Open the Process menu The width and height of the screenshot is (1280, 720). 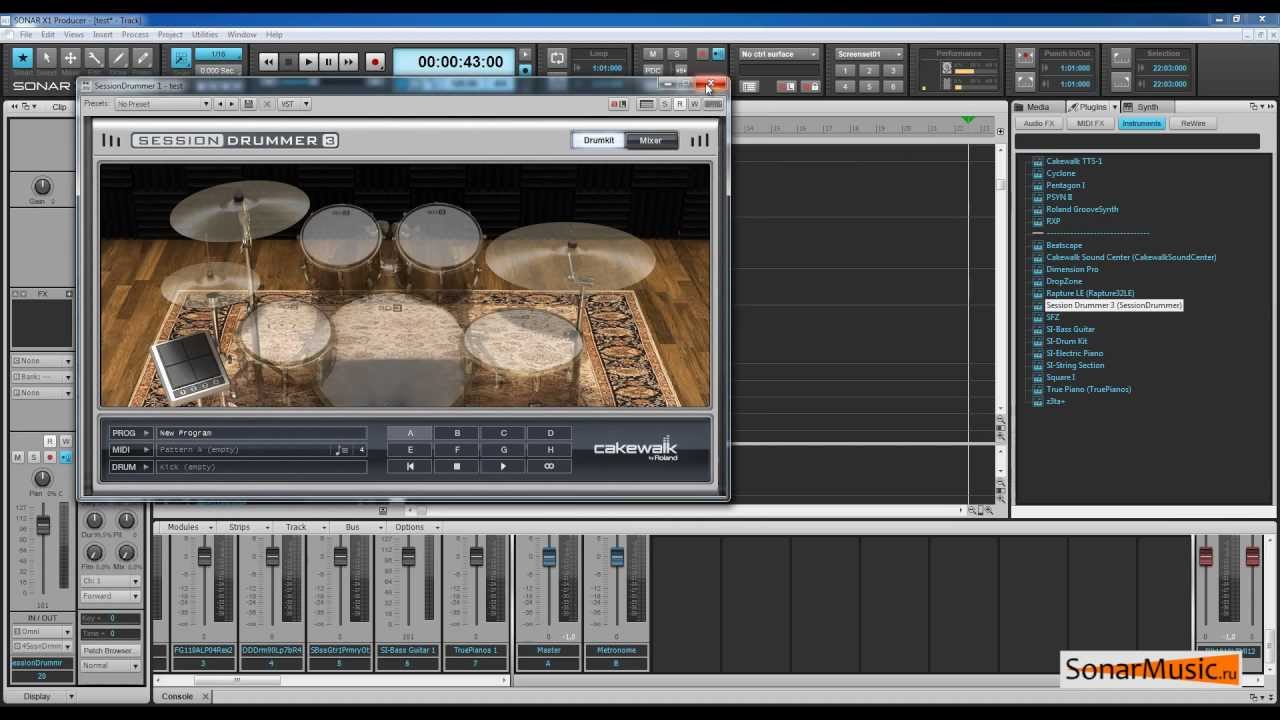click(135, 35)
